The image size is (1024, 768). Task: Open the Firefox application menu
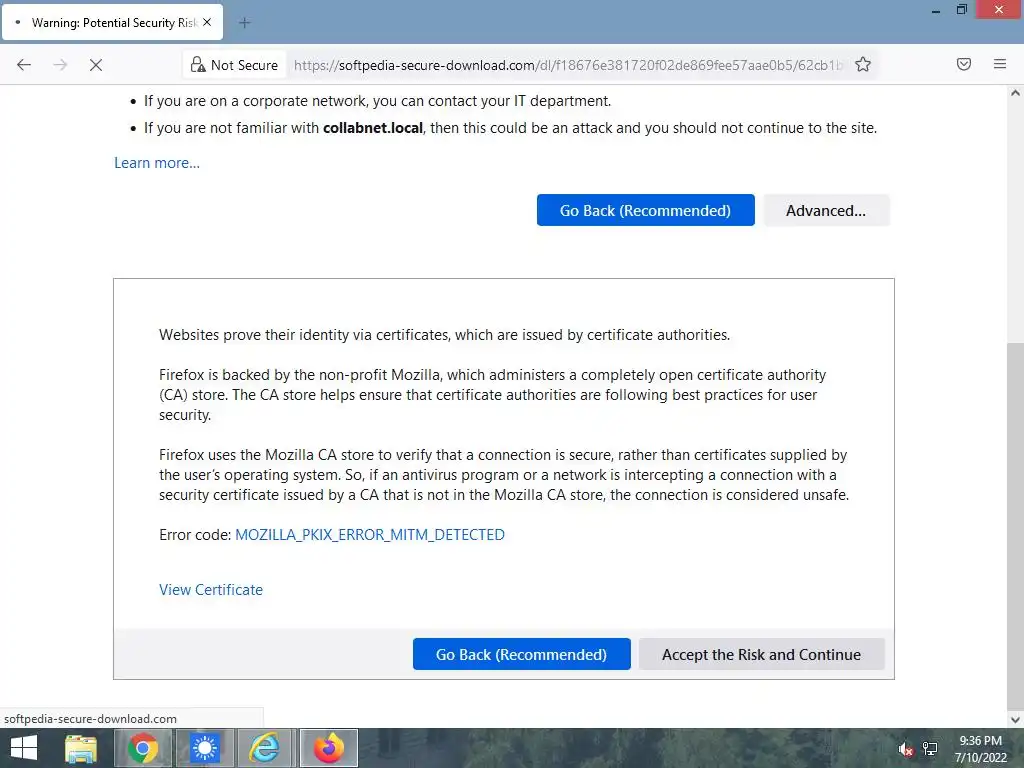[x=1000, y=64]
